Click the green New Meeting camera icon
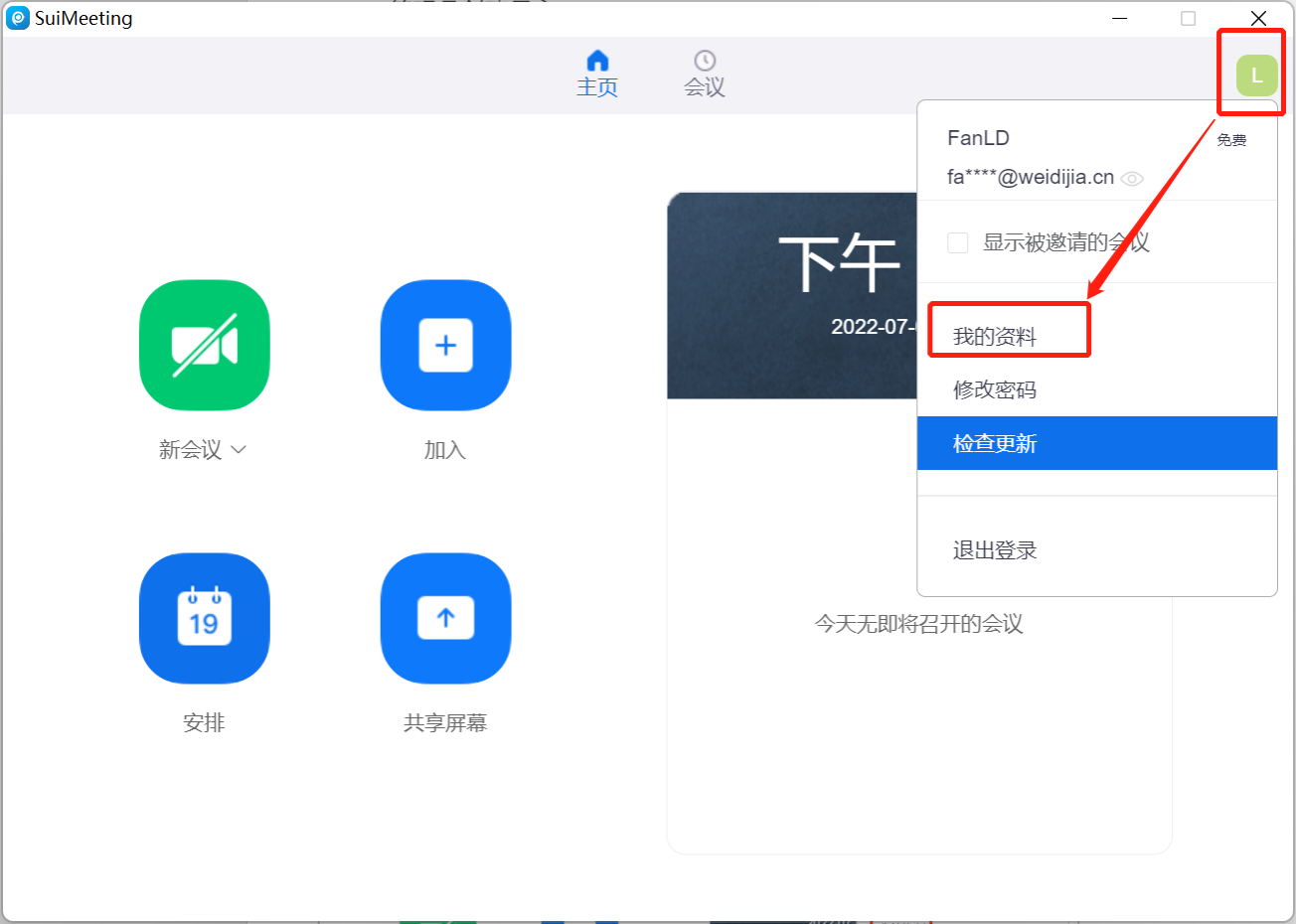Viewport: 1296px width, 924px height. [x=204, y=345]
